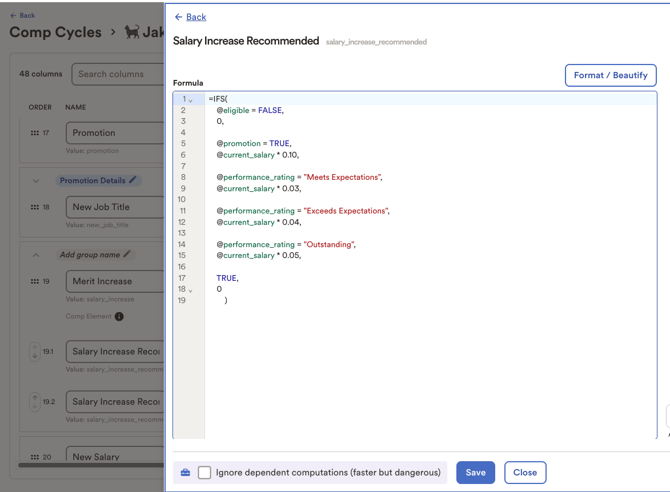This screenshot has height=492, width=670.
Task: Edit Promotion Details group name pencil
Action: (x=132, y=180)
